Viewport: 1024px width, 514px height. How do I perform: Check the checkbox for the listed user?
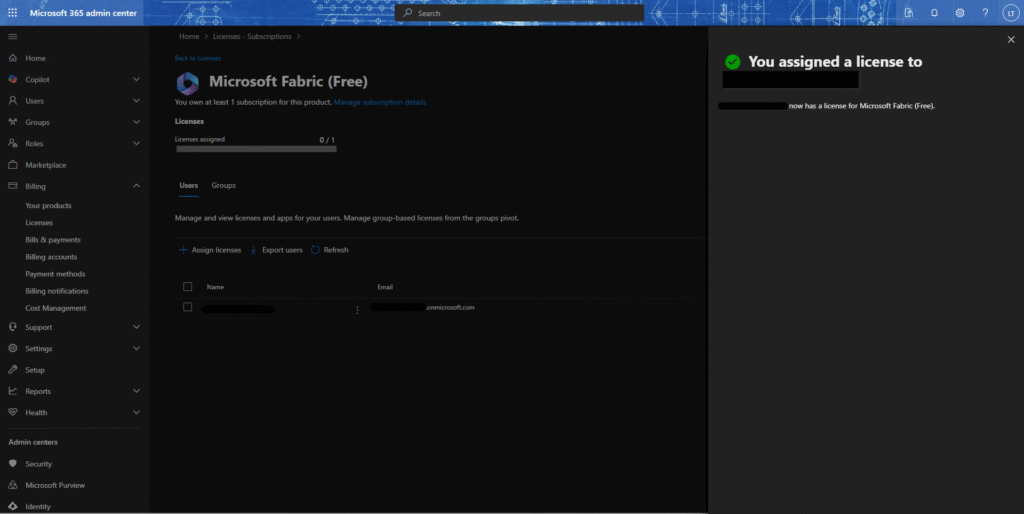pos(187,308)
